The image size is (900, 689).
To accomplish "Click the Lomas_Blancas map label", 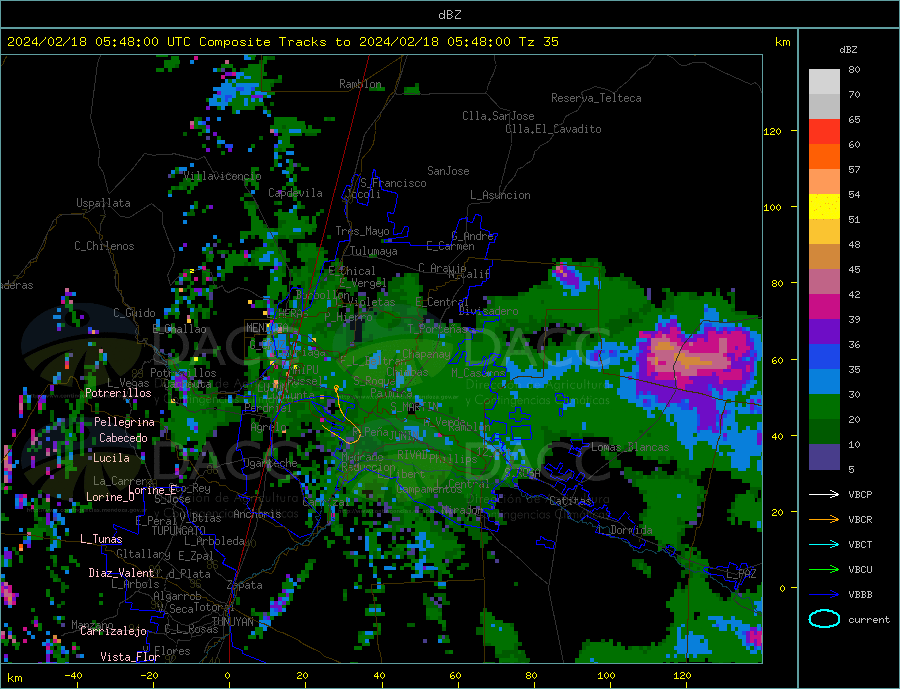I will coord(630,447).
